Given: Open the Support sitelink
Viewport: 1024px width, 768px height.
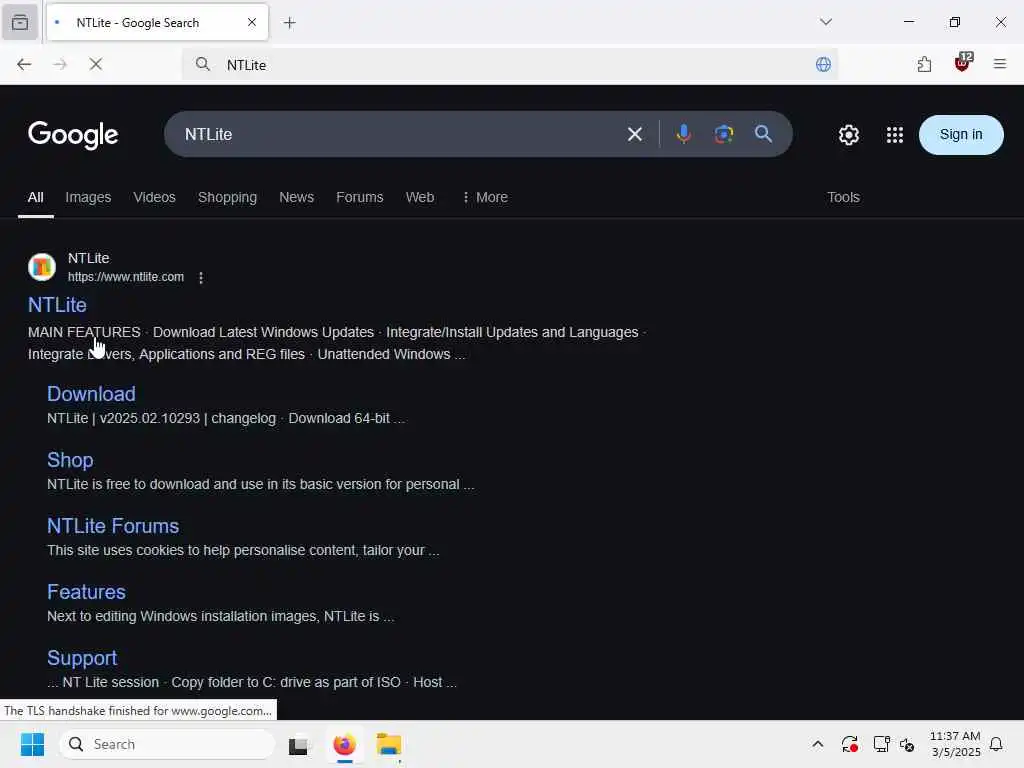Looking at the screenshot, I should 82,658.
